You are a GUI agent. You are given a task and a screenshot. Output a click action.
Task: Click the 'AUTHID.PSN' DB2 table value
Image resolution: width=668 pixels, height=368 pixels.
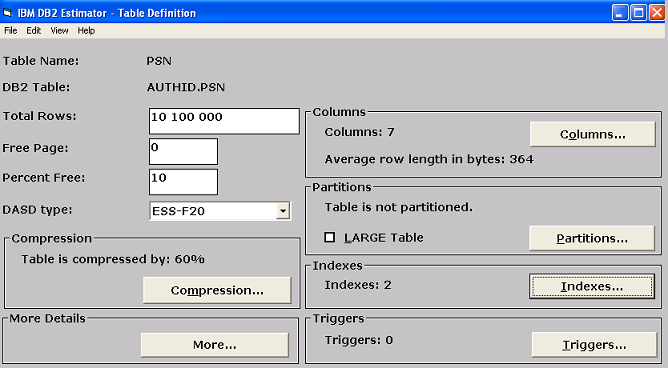point(186,87)
